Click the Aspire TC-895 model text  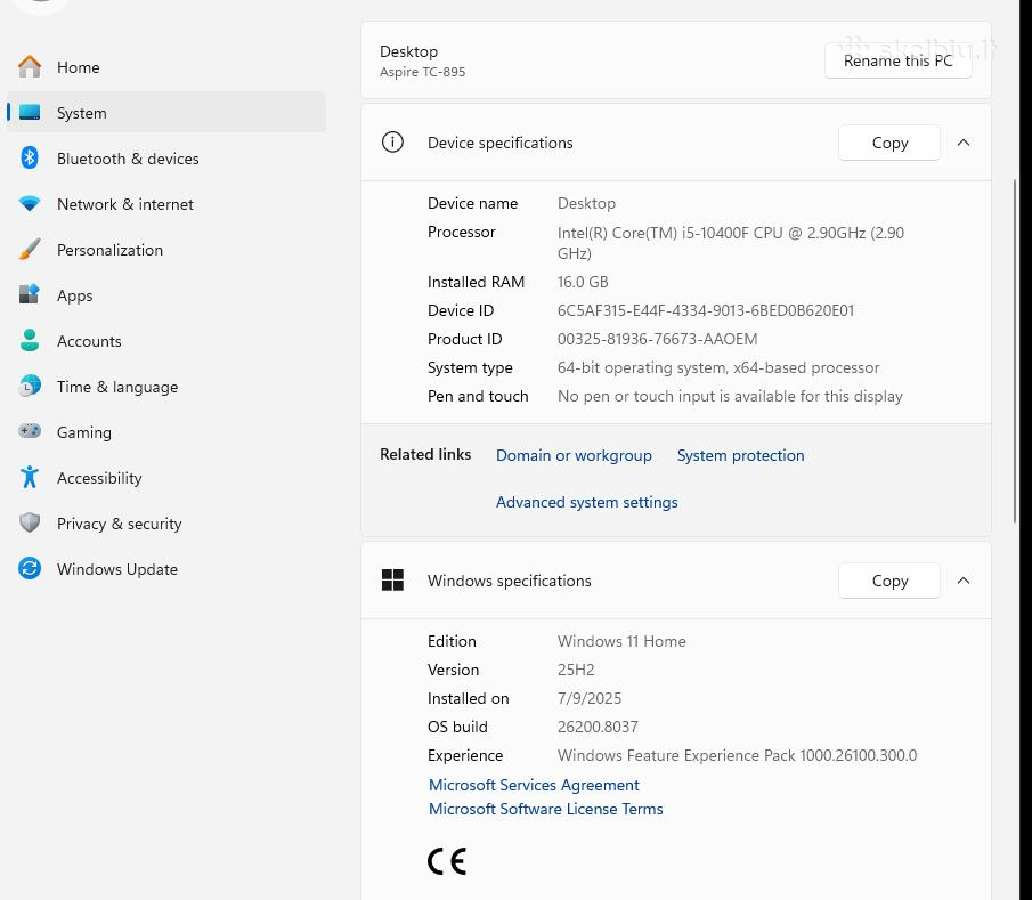point(422,72)
